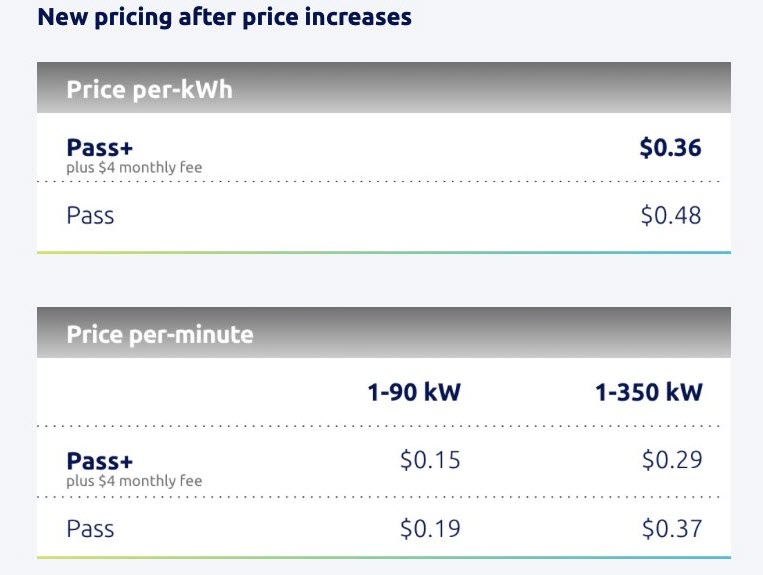
Task: Click the 'New pricing after price increases' heading
Action: [224, 18]
